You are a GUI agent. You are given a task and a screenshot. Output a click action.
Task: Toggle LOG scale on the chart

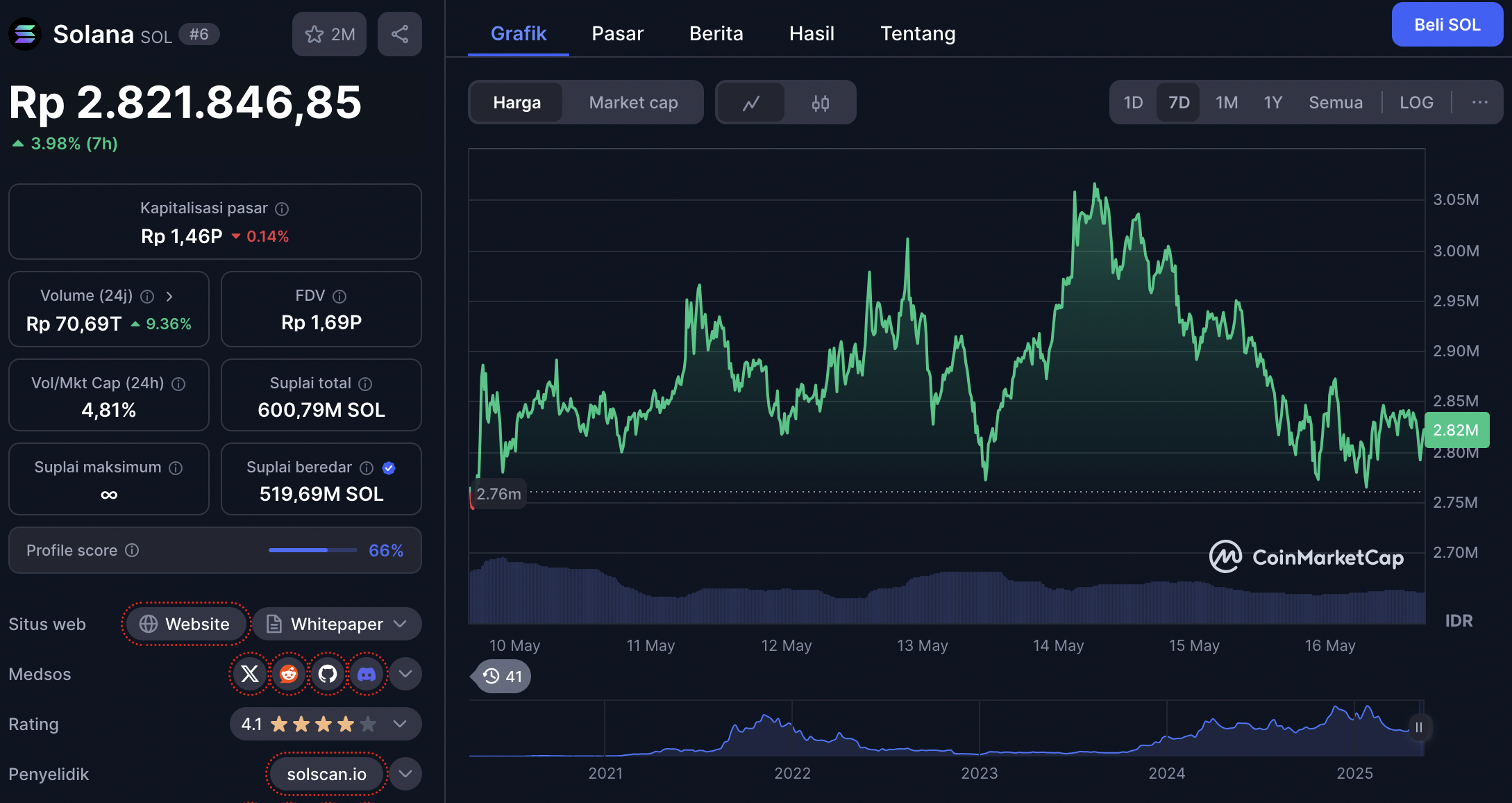coord(1416,103)
